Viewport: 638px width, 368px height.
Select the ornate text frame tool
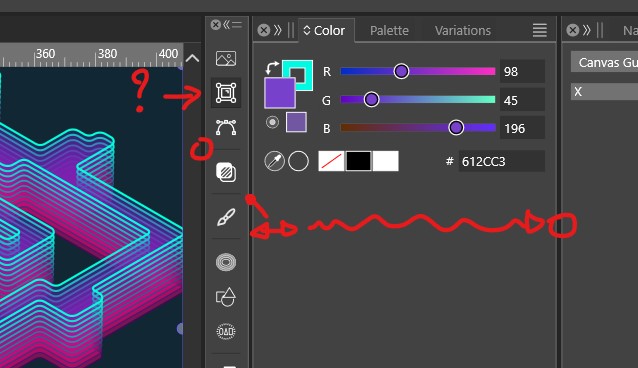point(226,331)
